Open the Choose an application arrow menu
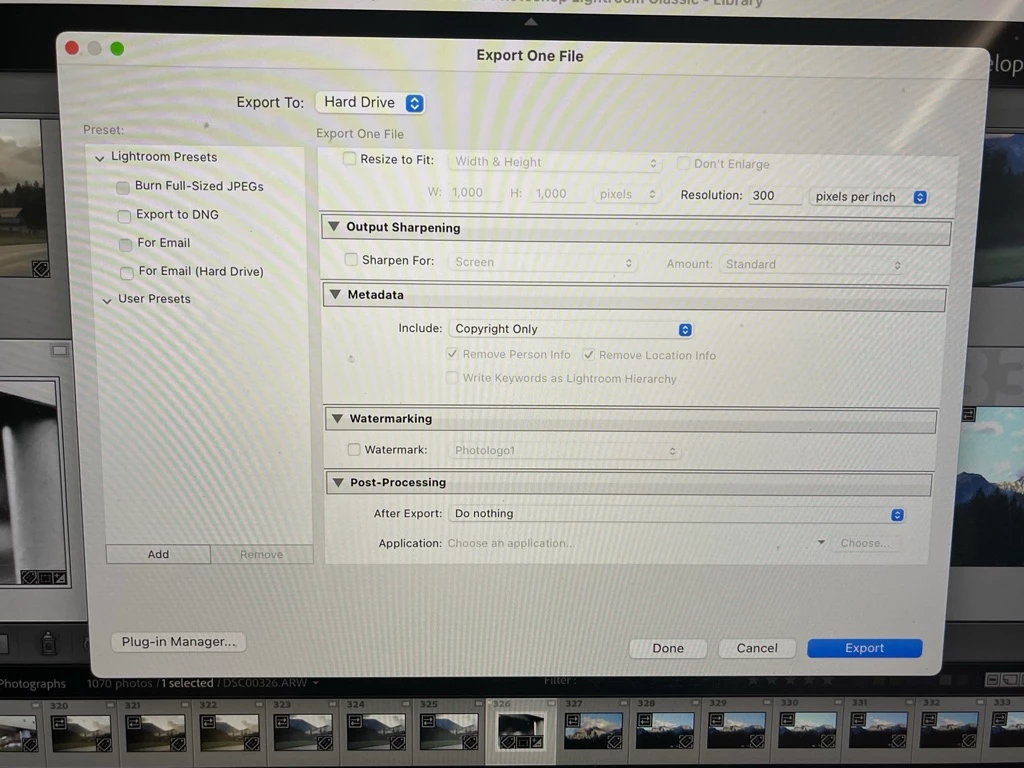The height and width of the screenshot is (768, 1024). click(x=821, y=542)
